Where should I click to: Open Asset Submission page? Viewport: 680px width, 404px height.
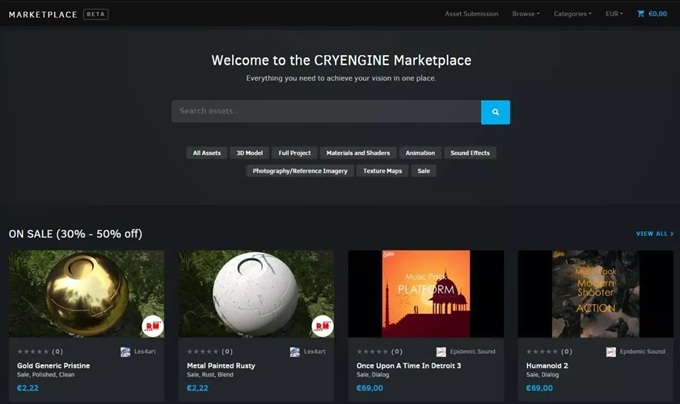click(x=471, y=14)
